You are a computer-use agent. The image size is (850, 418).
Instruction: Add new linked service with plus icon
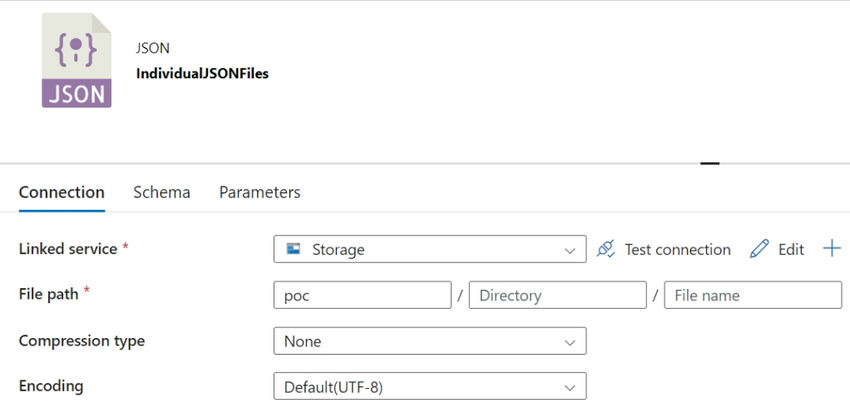coord(832,249)
